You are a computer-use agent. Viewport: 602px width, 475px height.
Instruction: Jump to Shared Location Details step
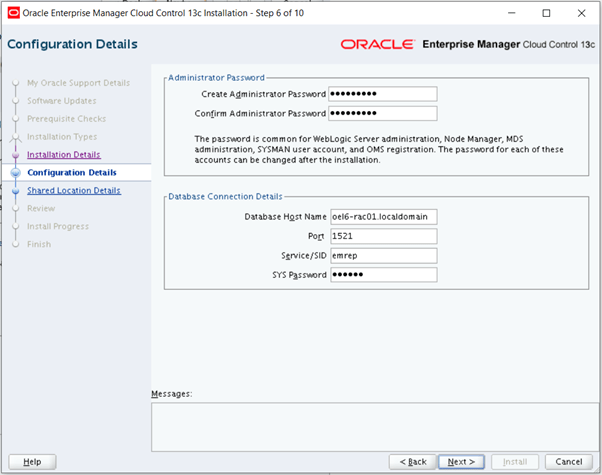[x=73, y=190]
